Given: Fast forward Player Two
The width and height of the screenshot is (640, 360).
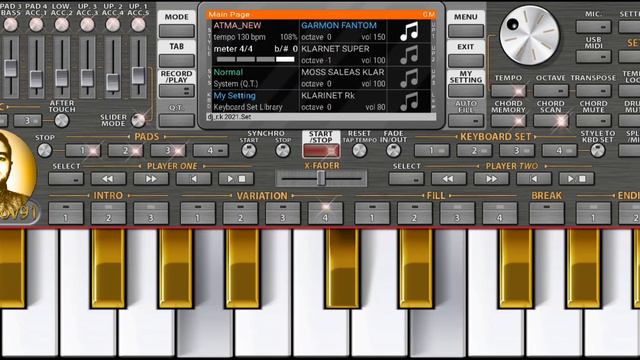Looking at the screenshot, I should 491,179.
